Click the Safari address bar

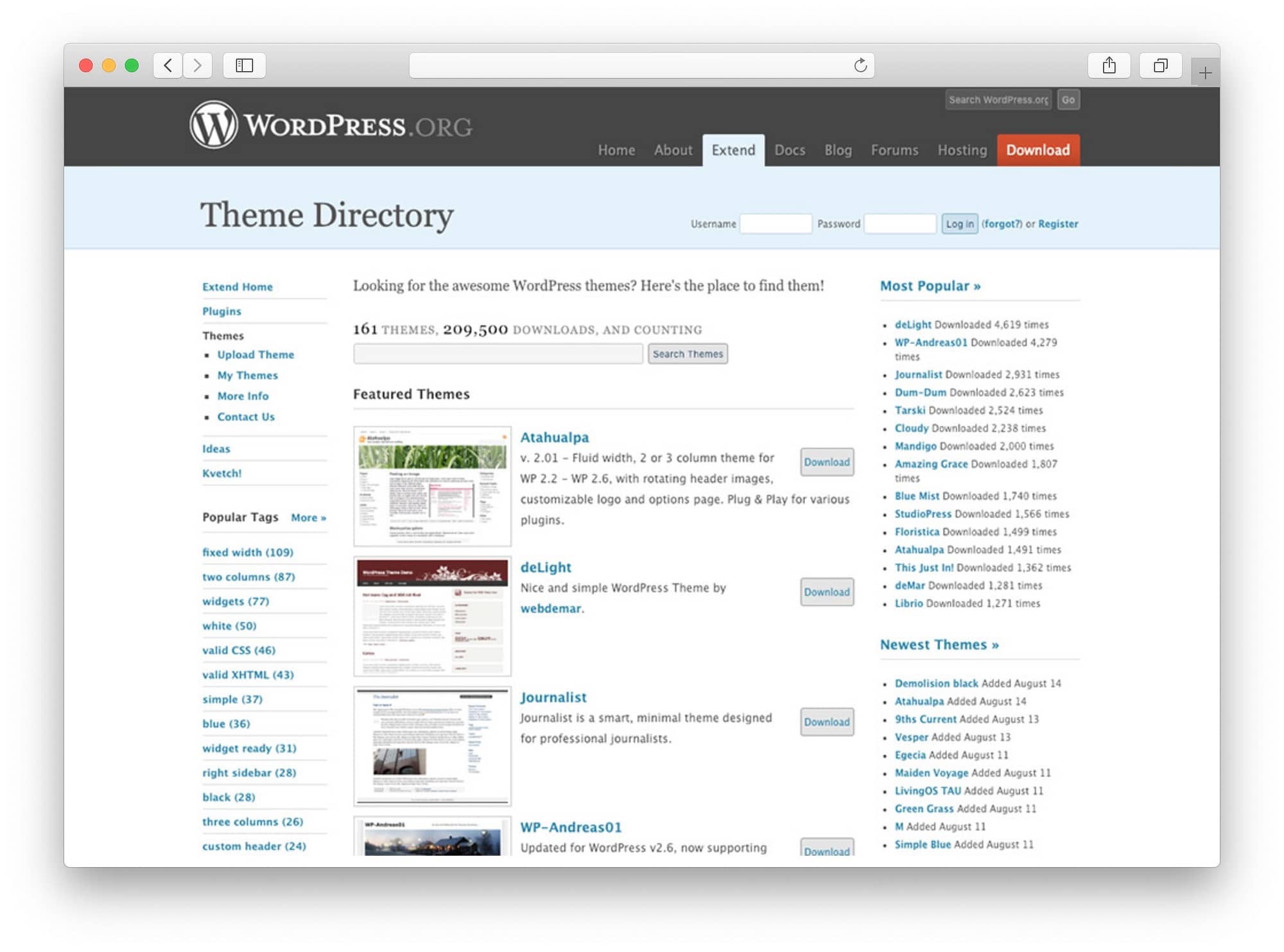click(x=641, y=65)
